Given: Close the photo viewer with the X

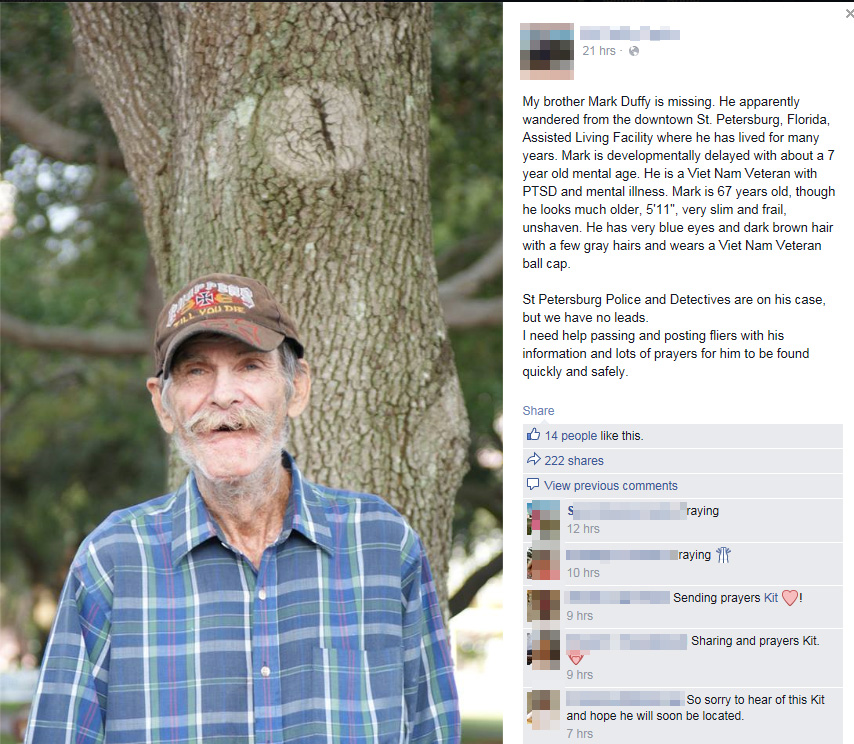Looking at the screenshot, I should coord(850,14).
